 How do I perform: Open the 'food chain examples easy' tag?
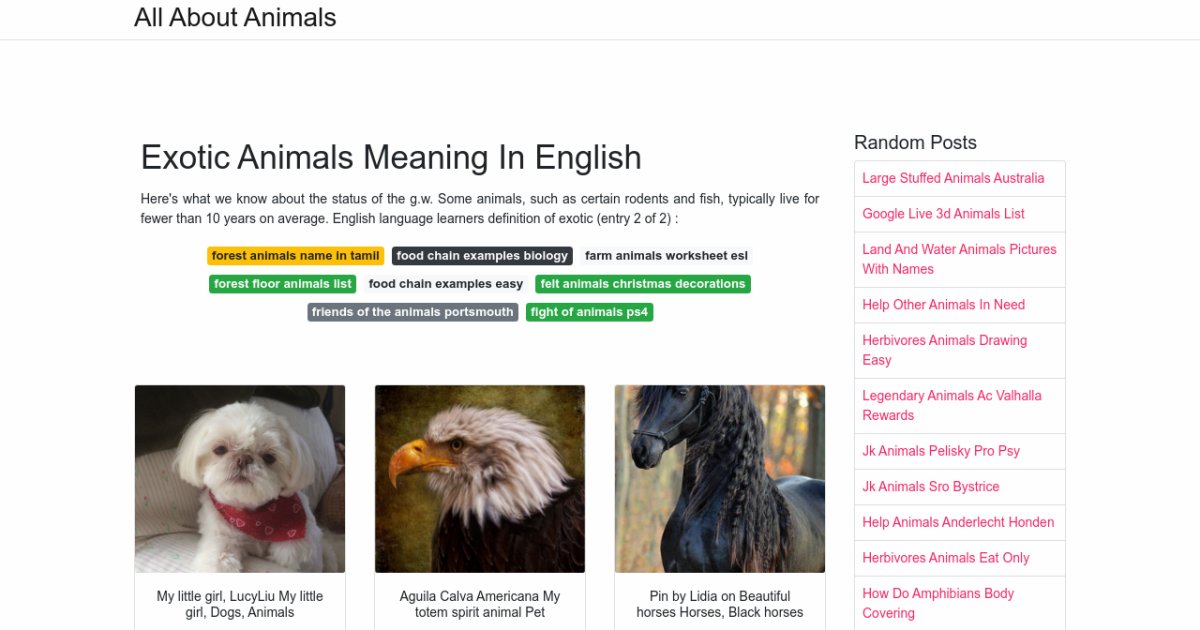(x=446, y=284)
